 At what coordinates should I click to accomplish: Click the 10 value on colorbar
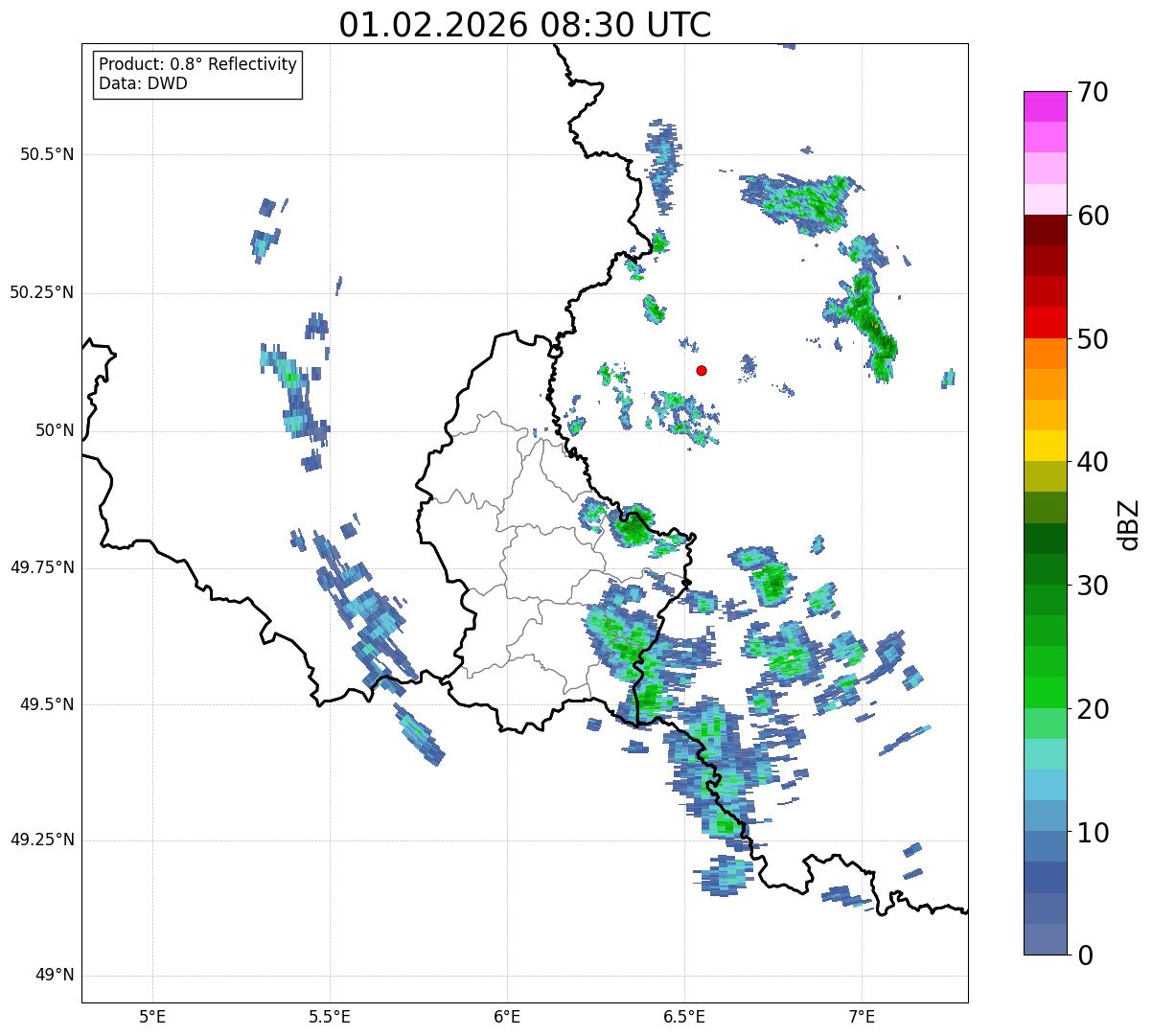pyautogui.click(x=1094, y=832)
